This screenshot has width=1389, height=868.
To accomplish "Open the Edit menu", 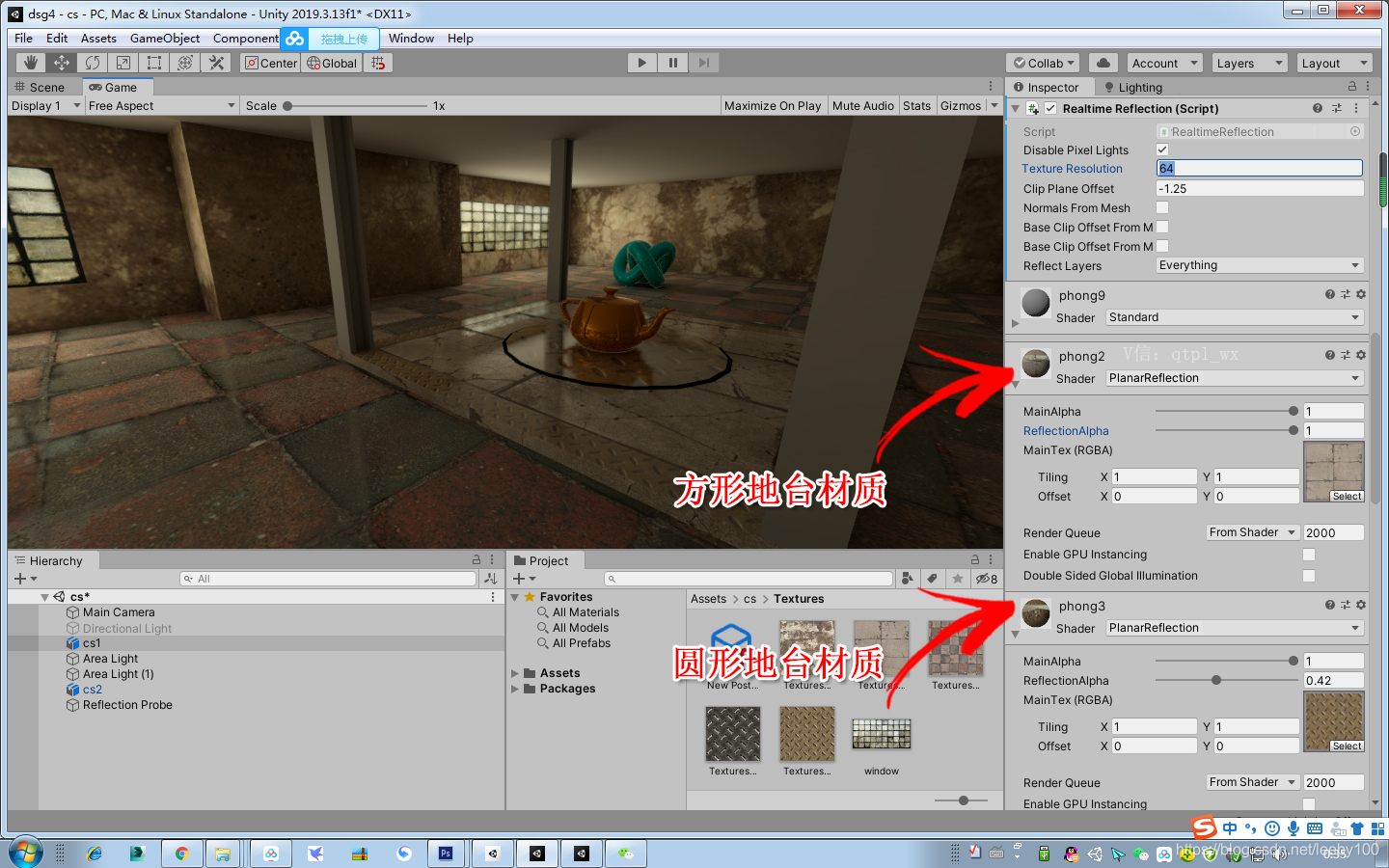I will pyautogui.click(x=57, y=39).
